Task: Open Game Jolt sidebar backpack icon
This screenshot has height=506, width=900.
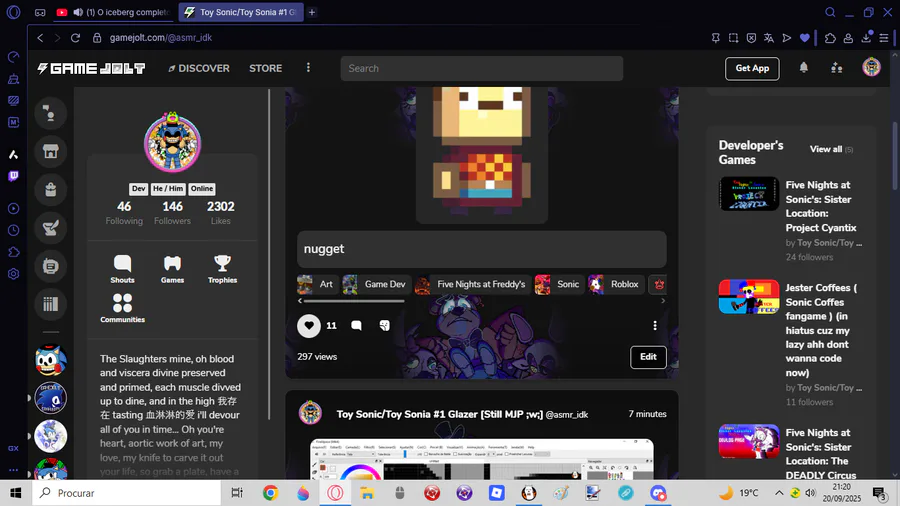Action: [x=51, y=189]
